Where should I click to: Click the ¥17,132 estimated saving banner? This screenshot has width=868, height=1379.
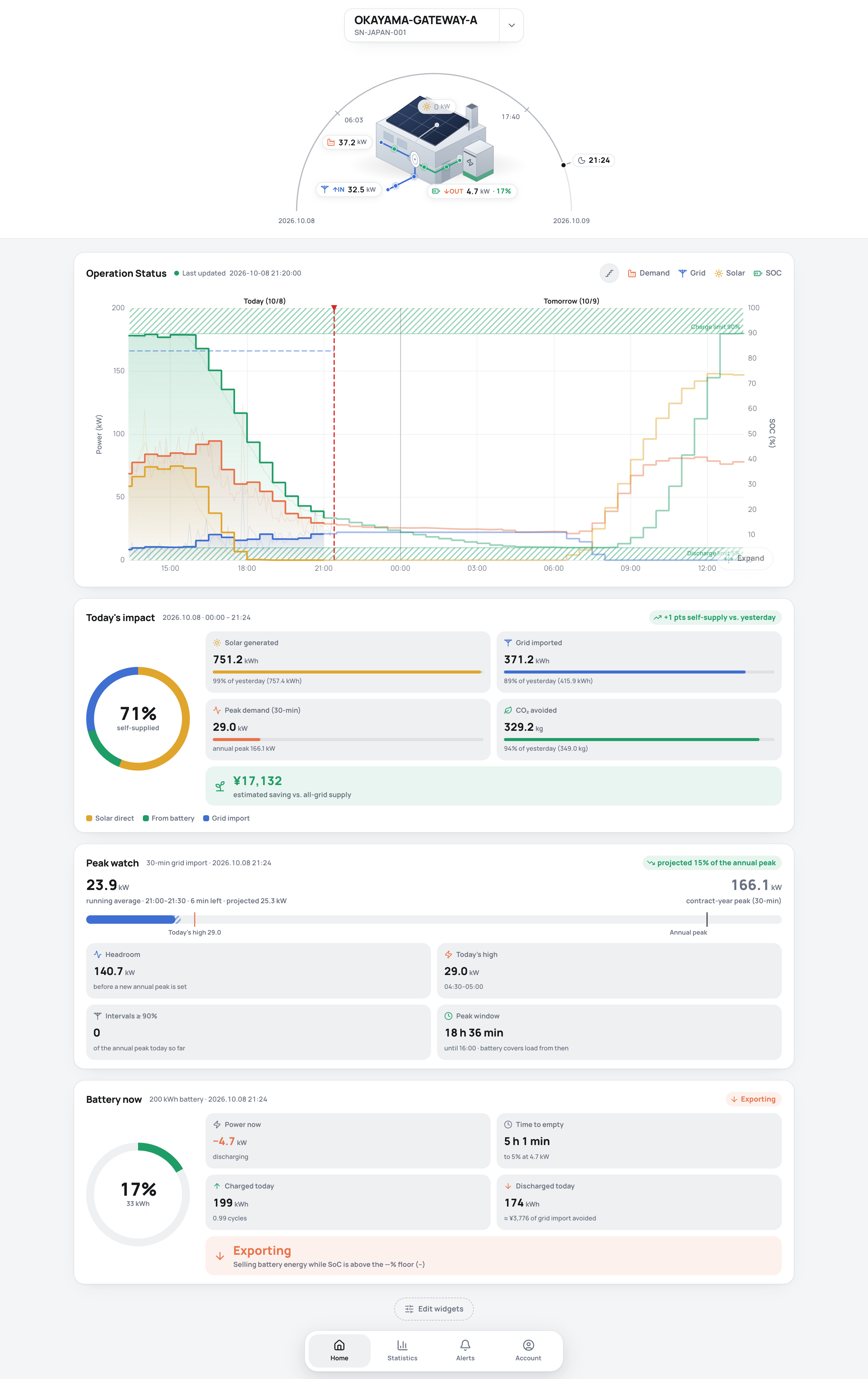pos(494,786)
